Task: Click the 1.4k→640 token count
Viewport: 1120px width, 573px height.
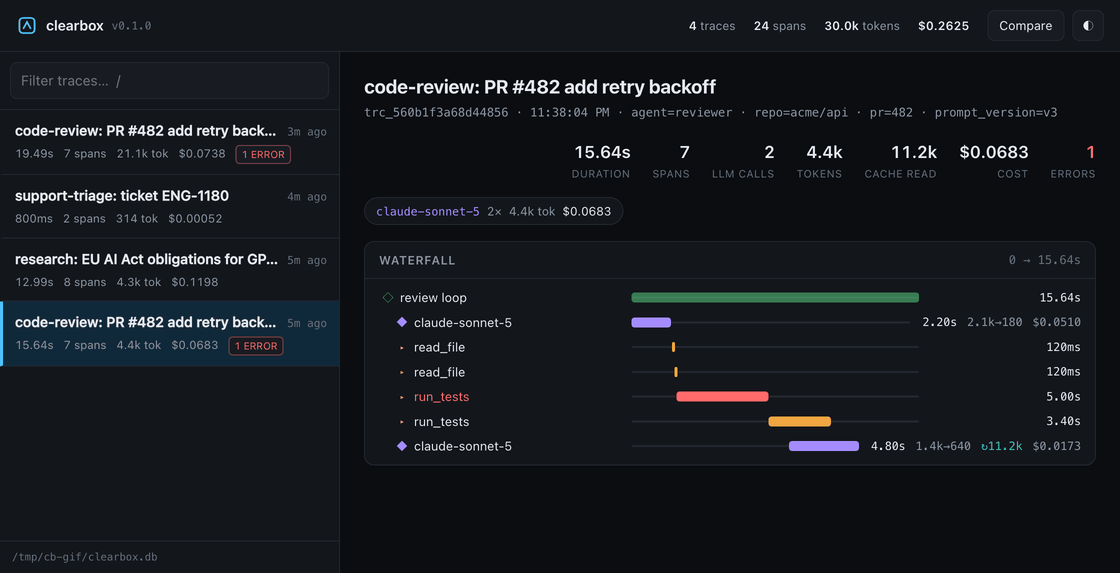Action: (943, 446)
